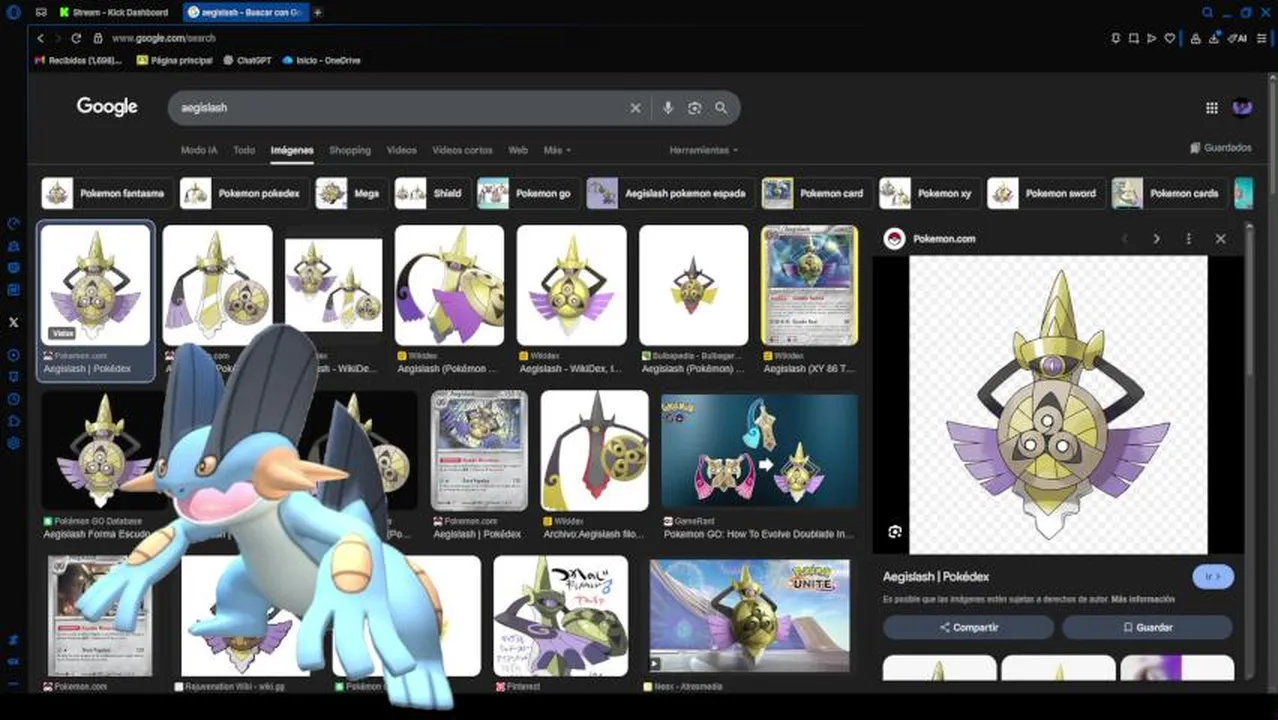Go to next image in preview panel
Viewport: 1278px width, 720px height.
1156,239
